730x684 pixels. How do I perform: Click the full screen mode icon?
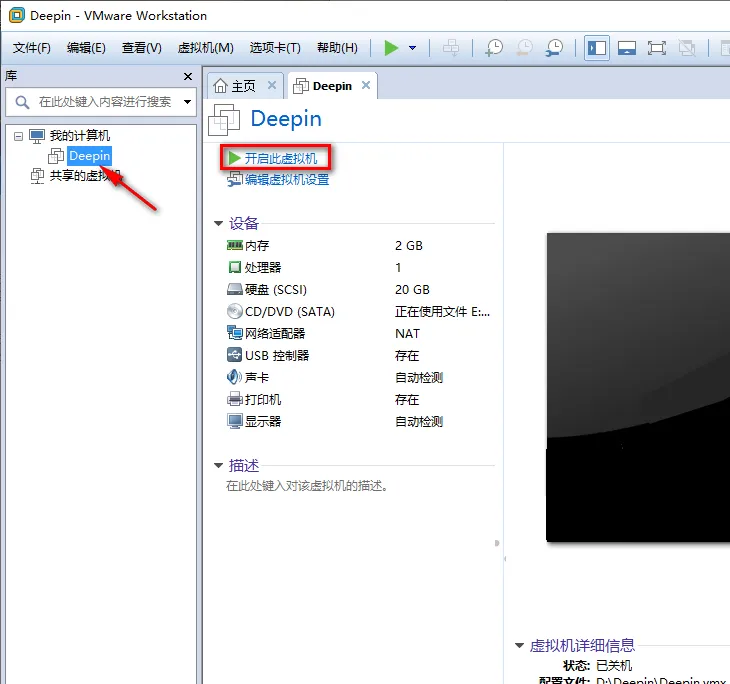(656, 47)
